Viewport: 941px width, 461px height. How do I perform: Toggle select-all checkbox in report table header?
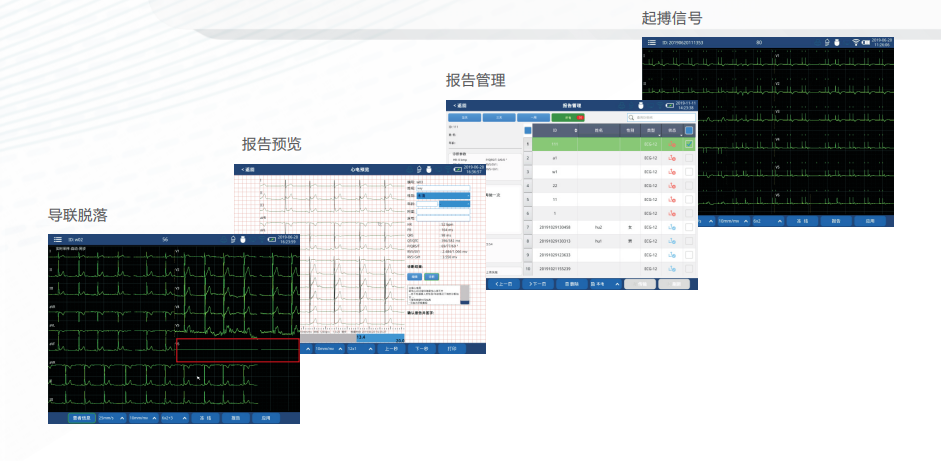[x=688, y=130]
